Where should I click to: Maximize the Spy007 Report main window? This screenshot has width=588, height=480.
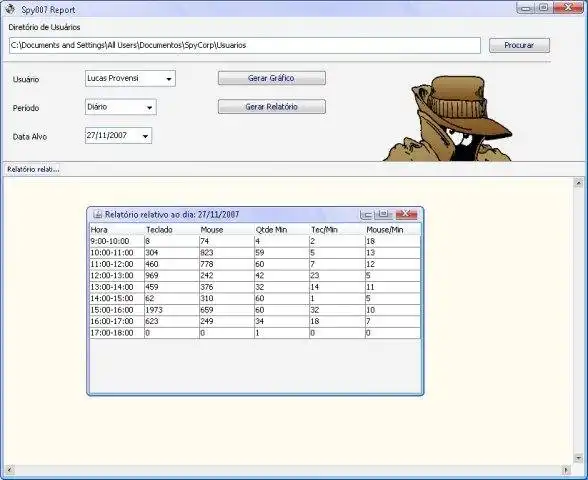click(x=543, y=8)
